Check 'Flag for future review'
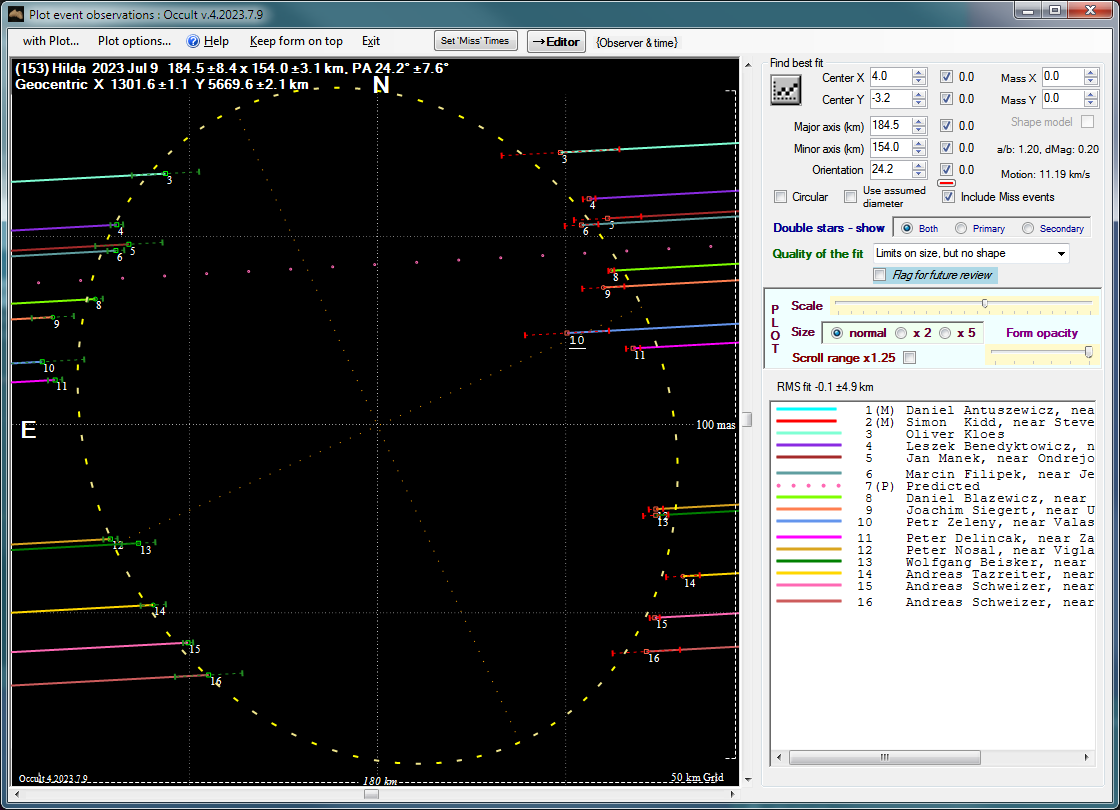 [x=880, y=275]
